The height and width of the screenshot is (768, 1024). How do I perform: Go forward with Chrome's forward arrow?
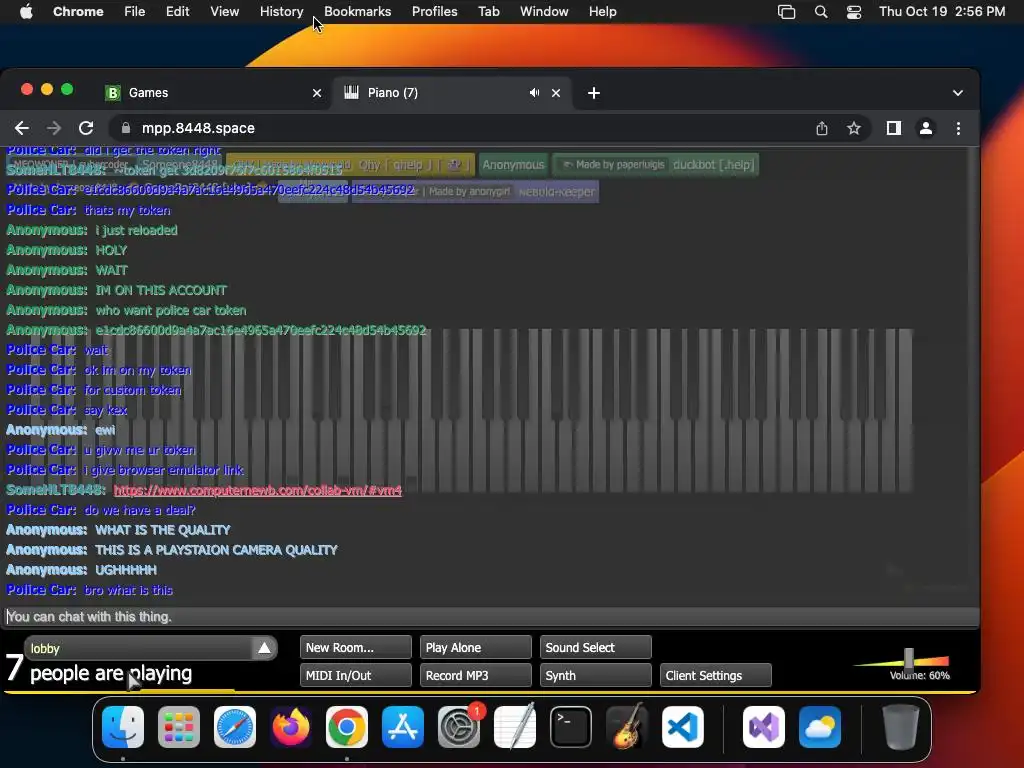pos(54,128)
